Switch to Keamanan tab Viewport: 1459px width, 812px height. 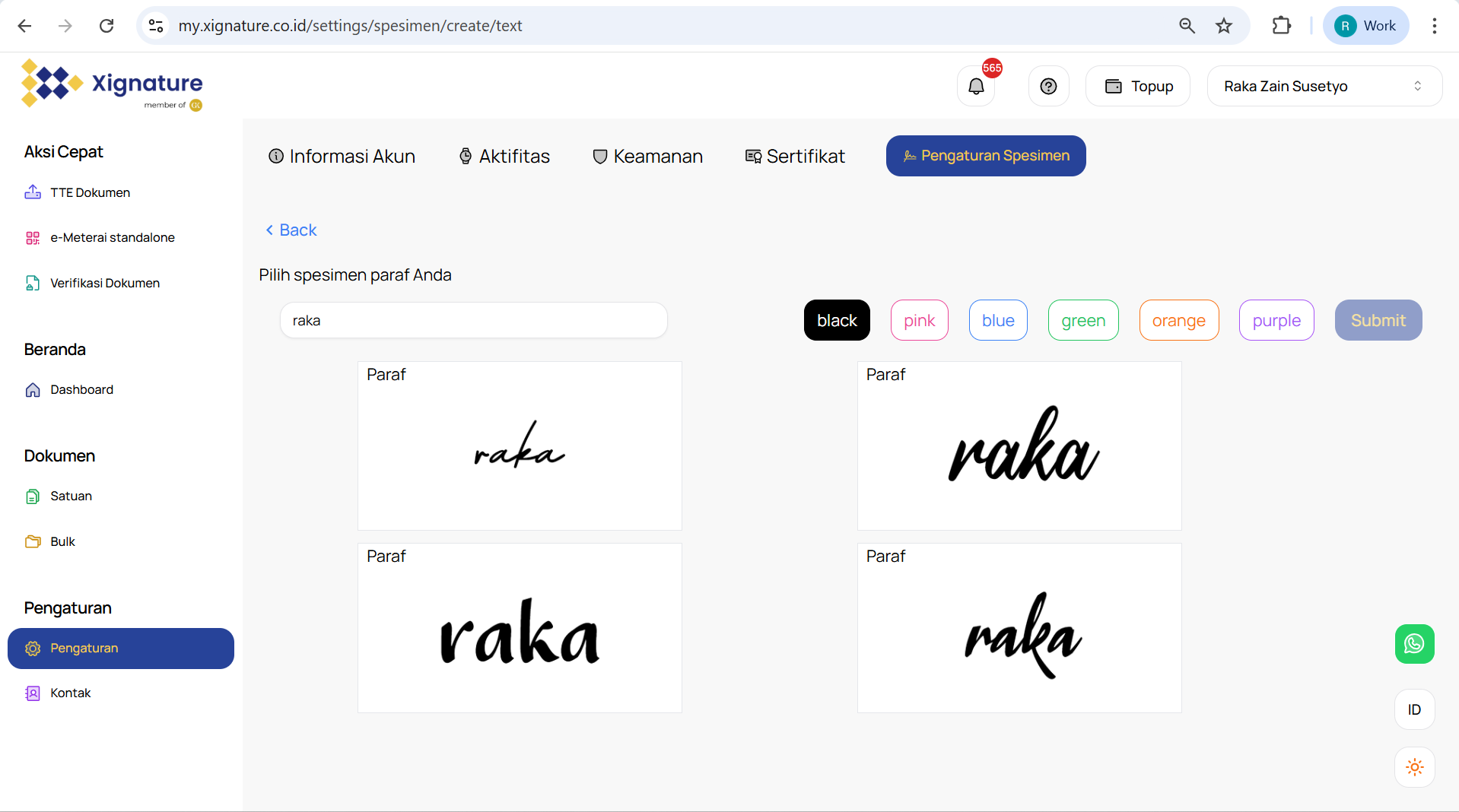click(x=647, y=156)
